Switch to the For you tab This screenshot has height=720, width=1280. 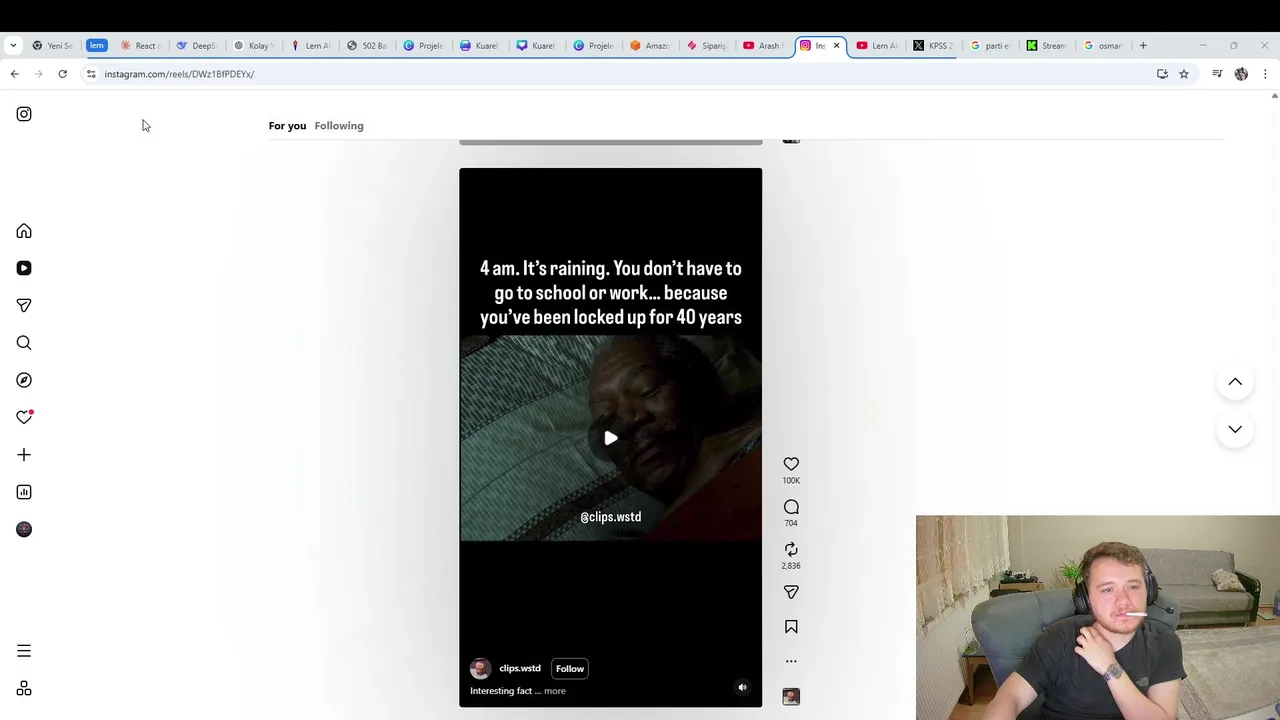pyautogui.click(x=287, y=126)
